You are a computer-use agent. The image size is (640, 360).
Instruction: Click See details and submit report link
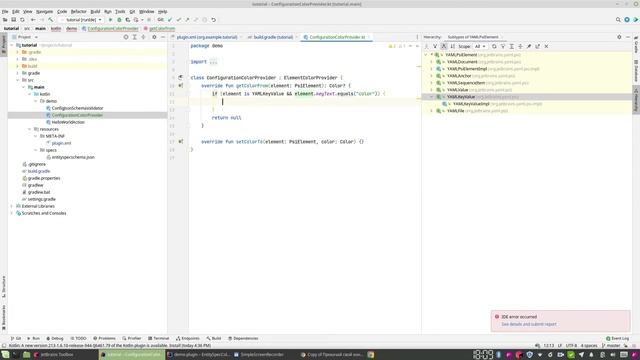click(x=529, y=324)
